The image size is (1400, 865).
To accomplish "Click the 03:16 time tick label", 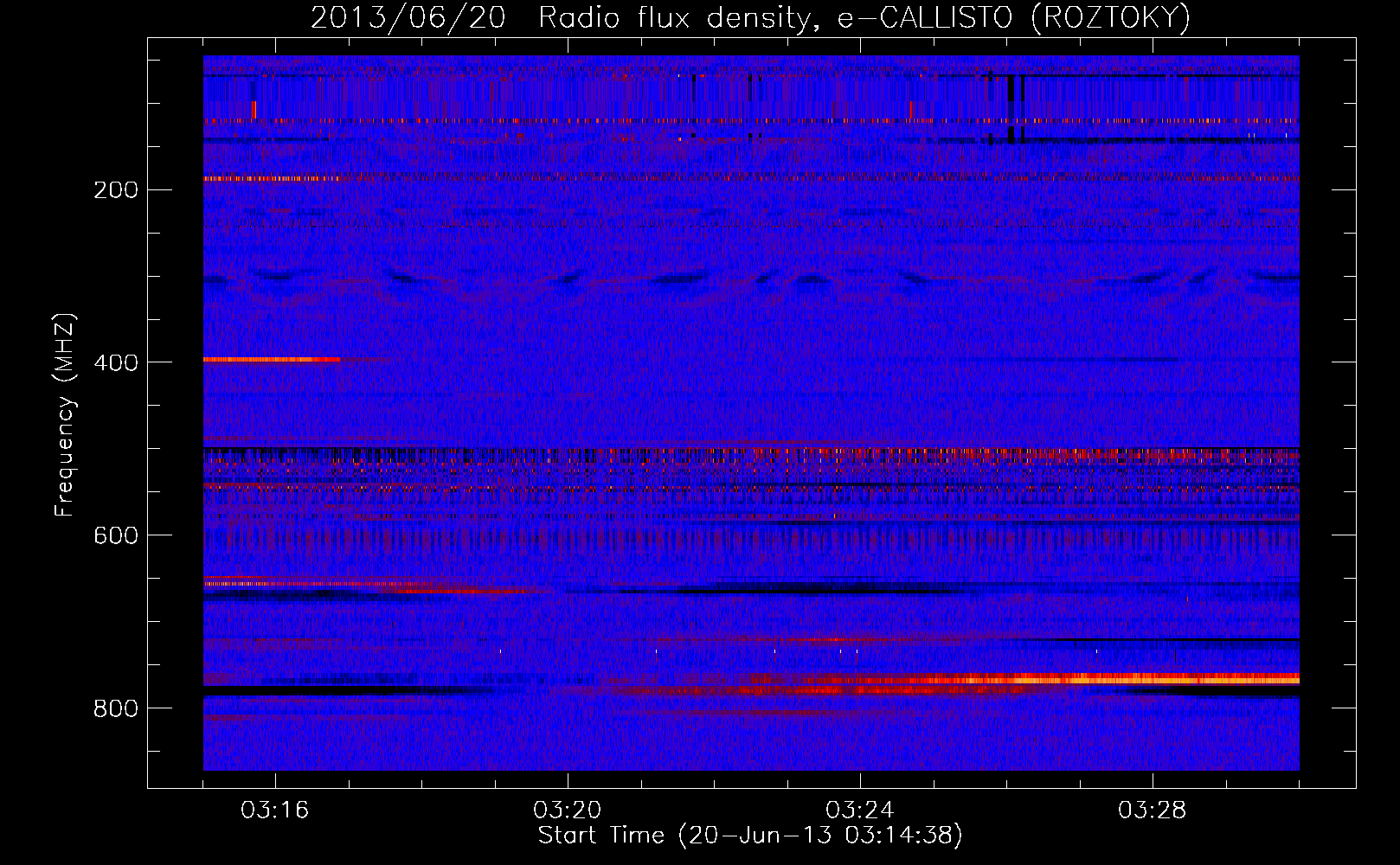I will (x=274, y=811).
